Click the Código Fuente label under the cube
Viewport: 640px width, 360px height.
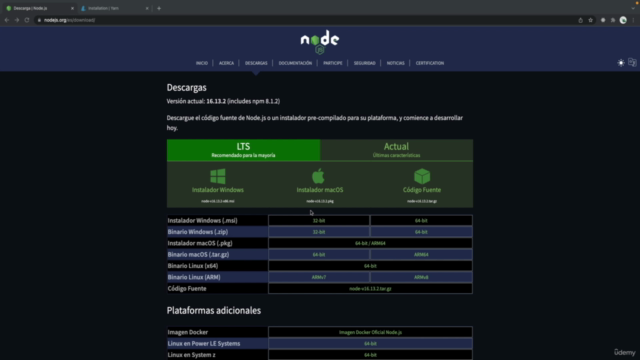click(422, 190)
